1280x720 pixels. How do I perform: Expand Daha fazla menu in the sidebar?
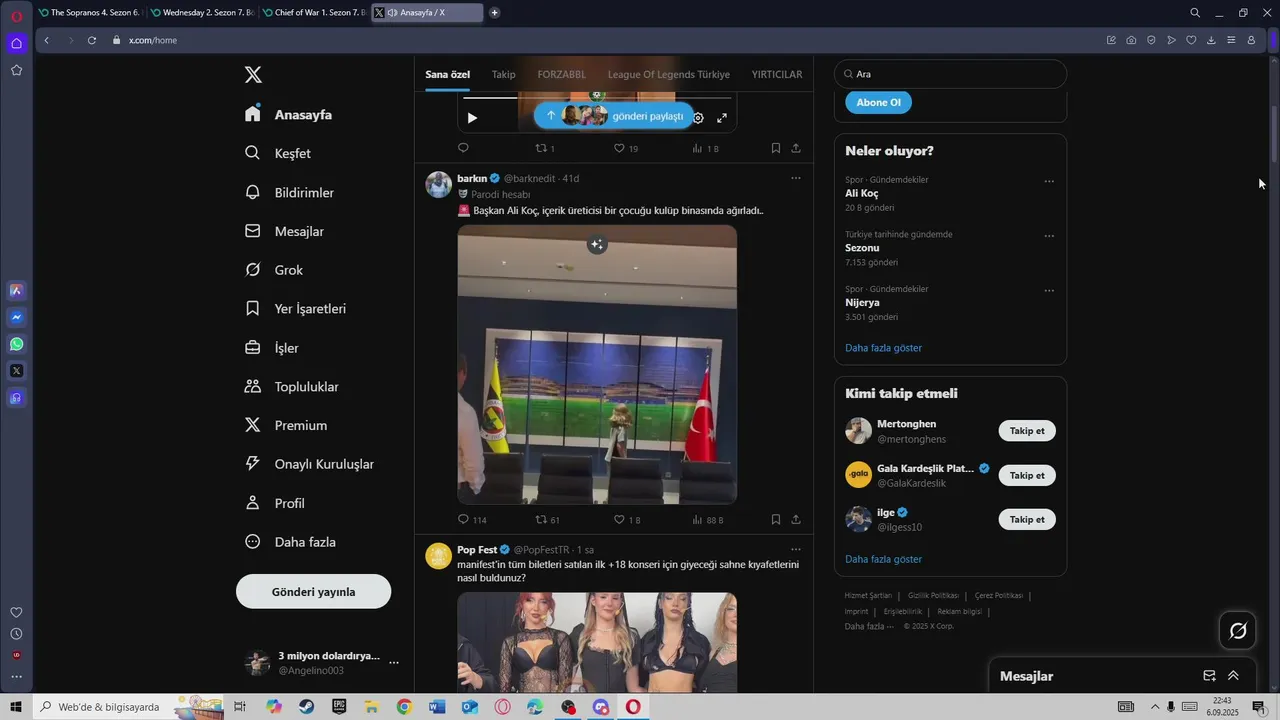point(290,542)
